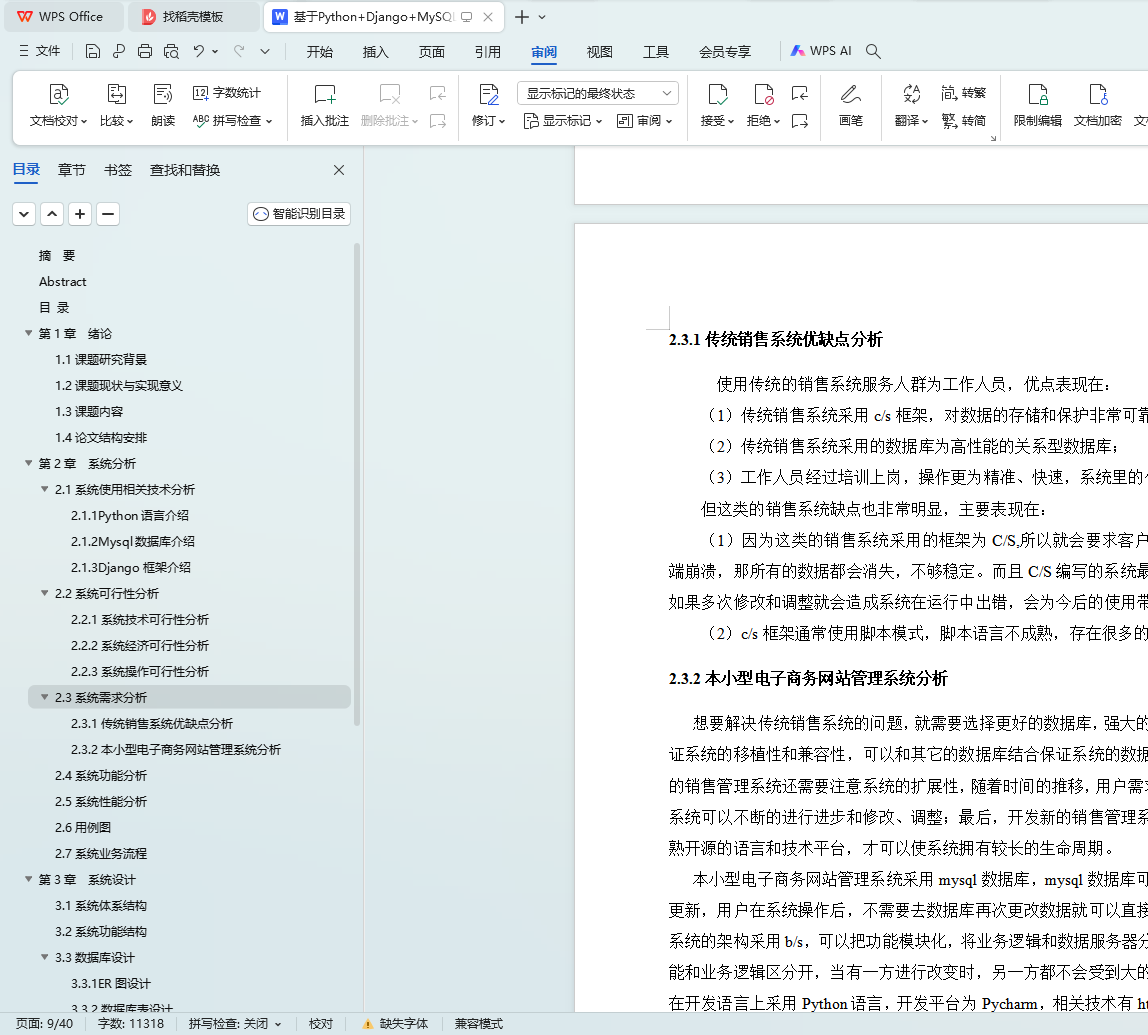Go to 1.1 课题研究背景 heading
This screenshot has height=1035, width=1148.
coord(101,359)
